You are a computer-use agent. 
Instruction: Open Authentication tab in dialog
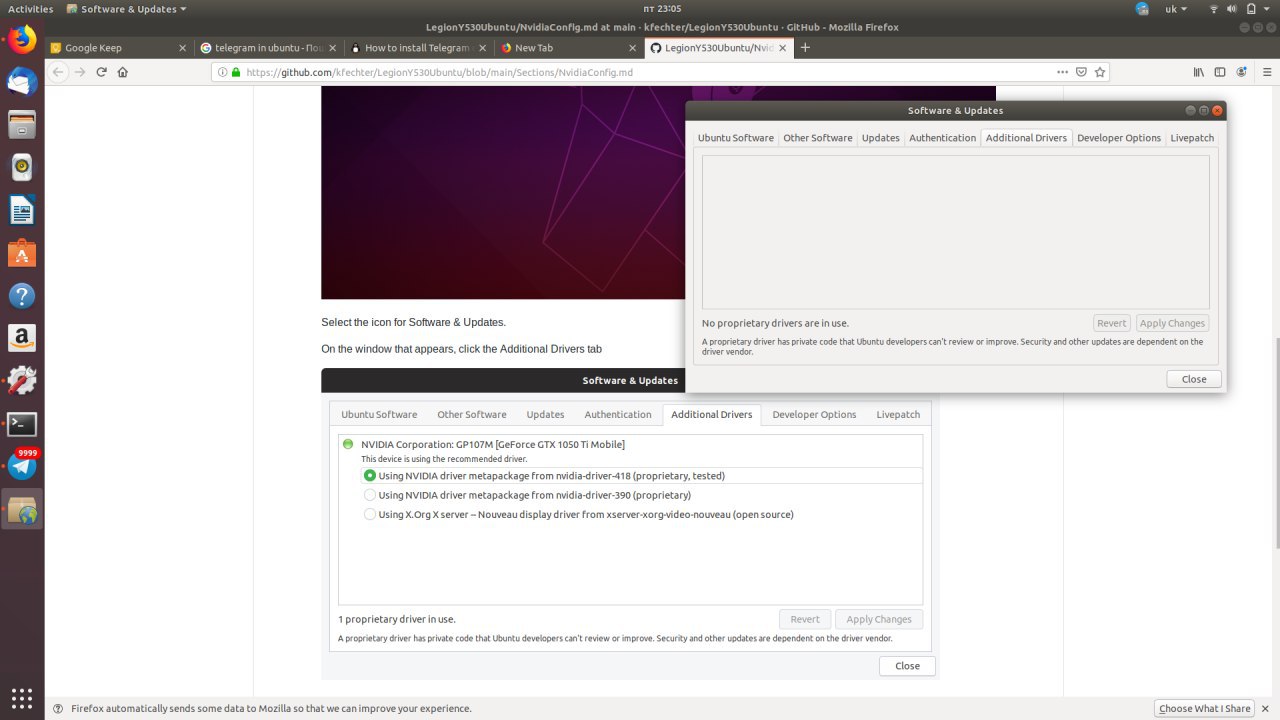coord(942,138)
